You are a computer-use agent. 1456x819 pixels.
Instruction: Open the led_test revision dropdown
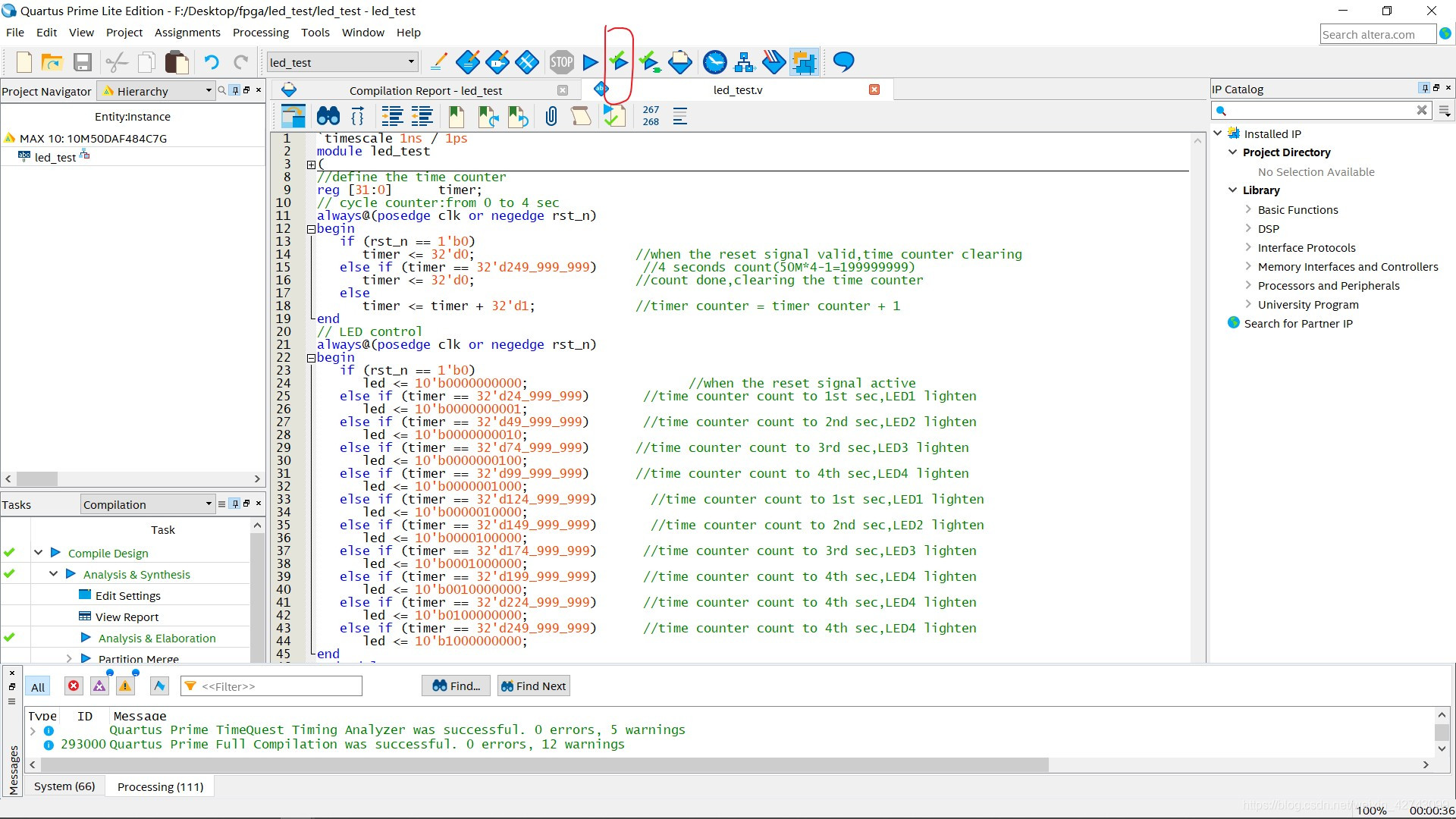pyautogui.click(x=411, y=62)
